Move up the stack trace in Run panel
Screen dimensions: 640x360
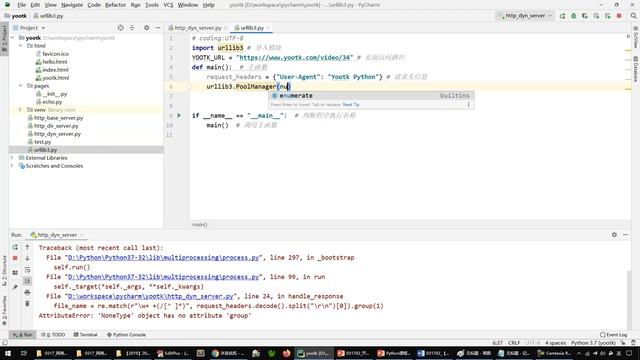click(27, 247)
